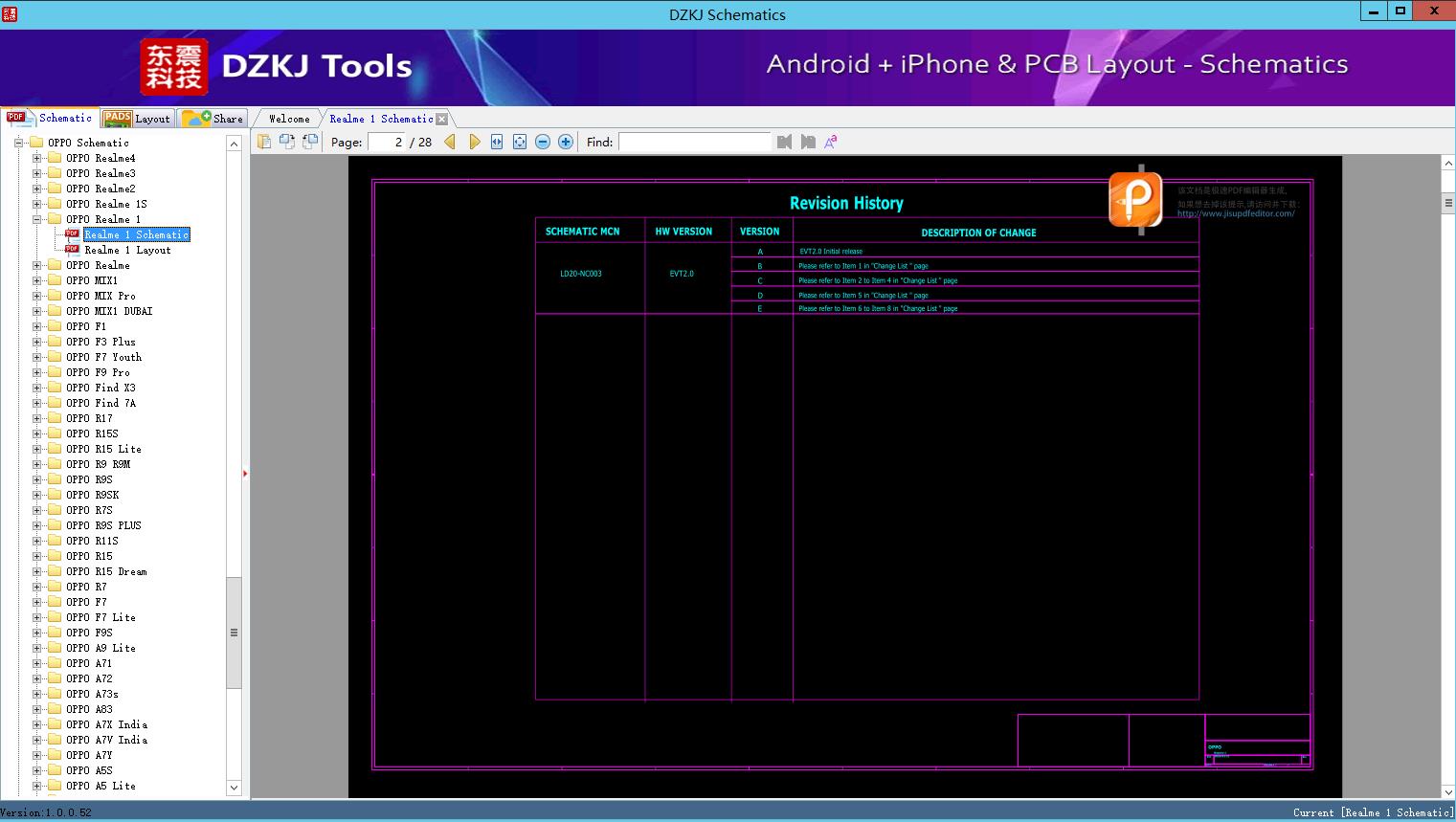This screenshot has width=1456, height=822.
Task: Go to the next page
Action: [x=474, y=142]
